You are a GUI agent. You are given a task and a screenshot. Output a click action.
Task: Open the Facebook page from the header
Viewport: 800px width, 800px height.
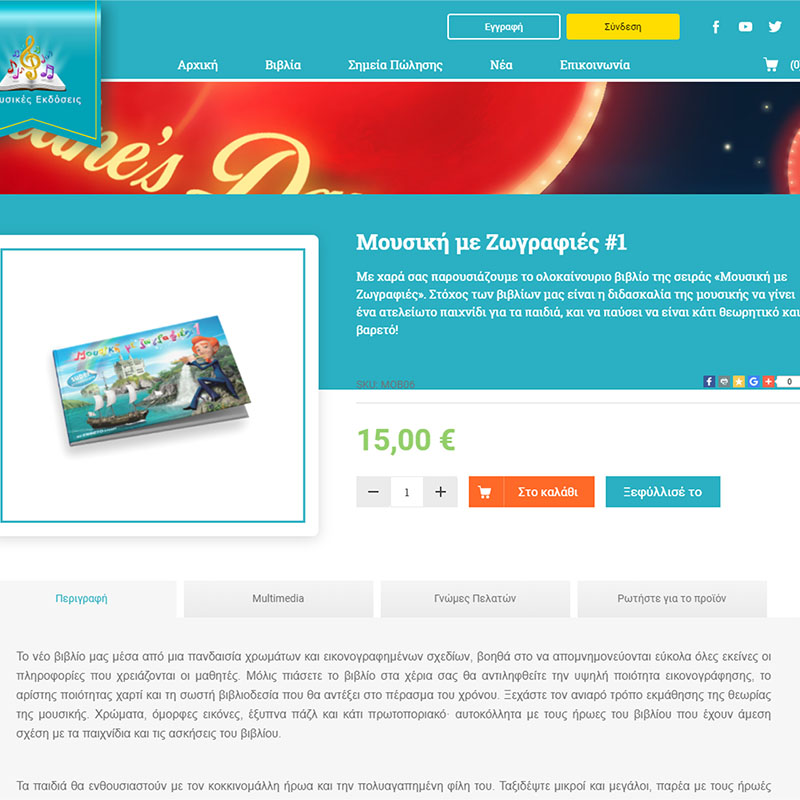[716, 27]
